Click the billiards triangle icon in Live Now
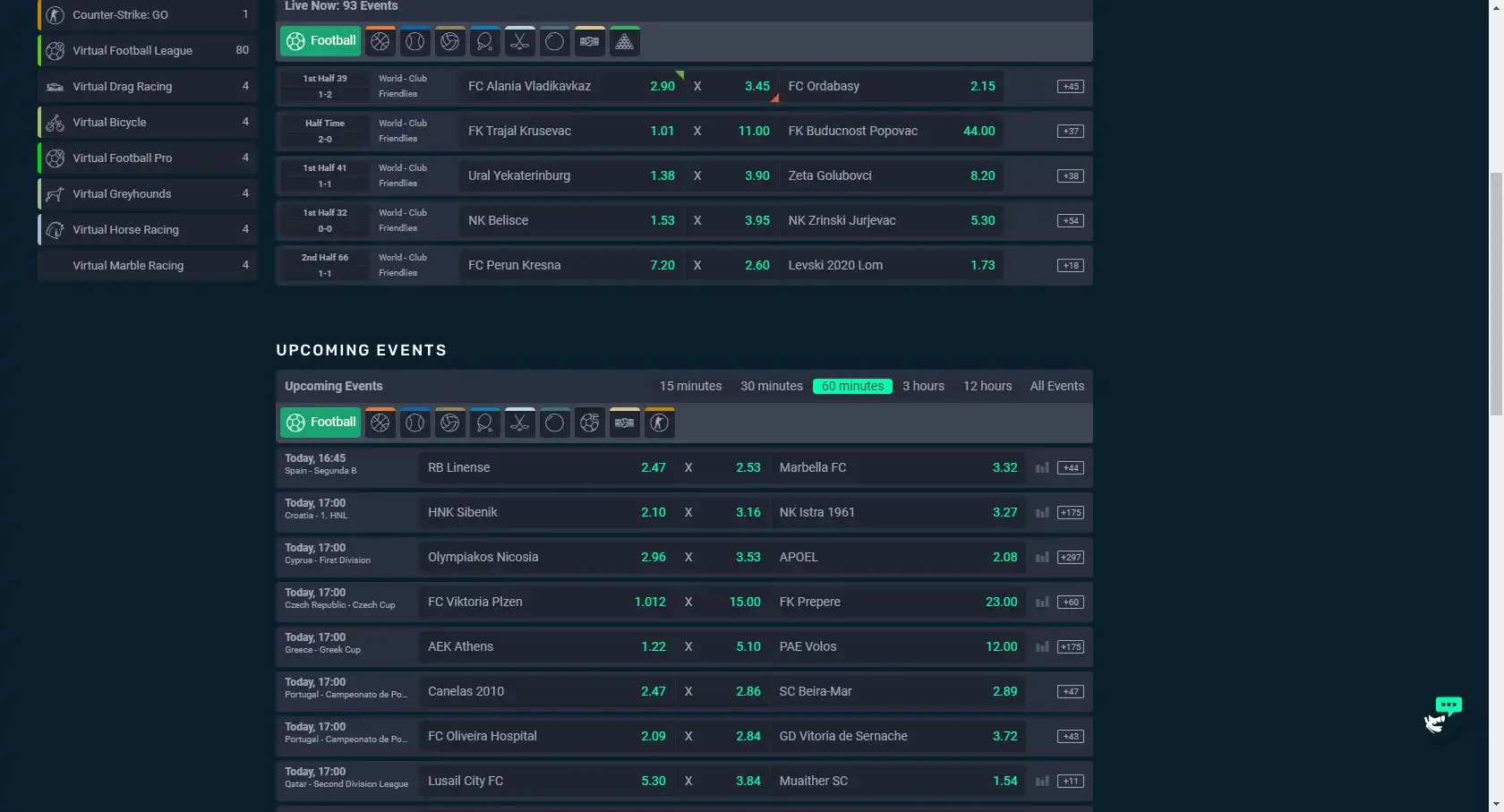Screen dimensions: 1504x812 point(625,42)
